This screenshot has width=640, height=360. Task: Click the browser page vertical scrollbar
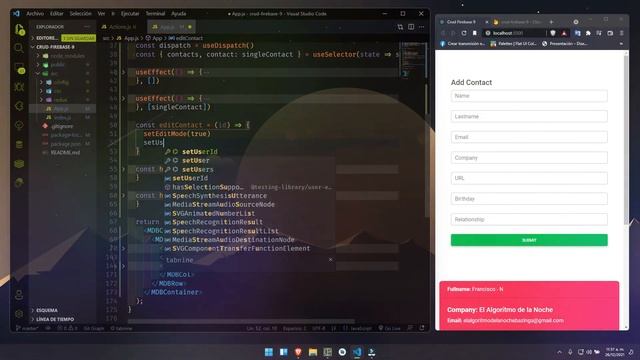pos(626,139)
